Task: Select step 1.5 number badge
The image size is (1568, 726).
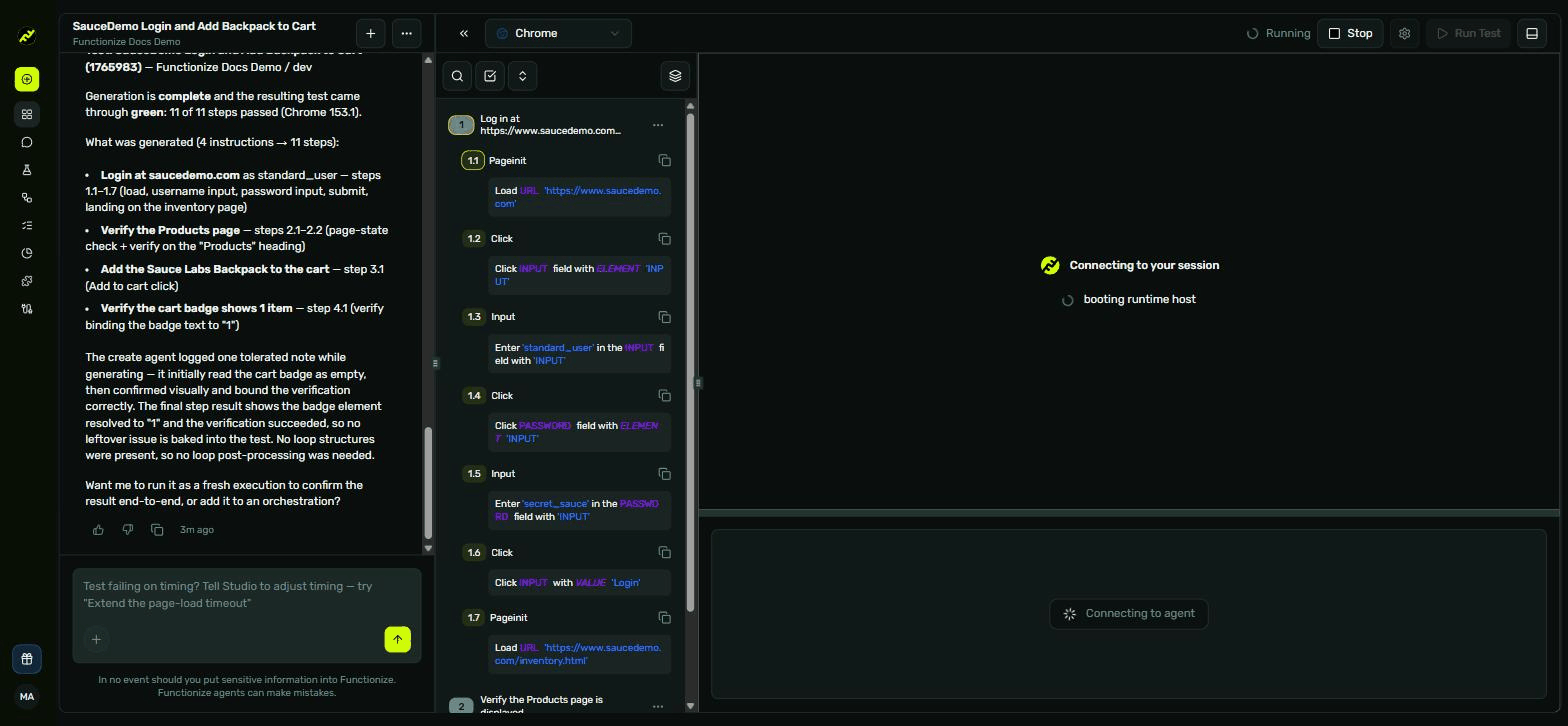Action: [474, 474]
